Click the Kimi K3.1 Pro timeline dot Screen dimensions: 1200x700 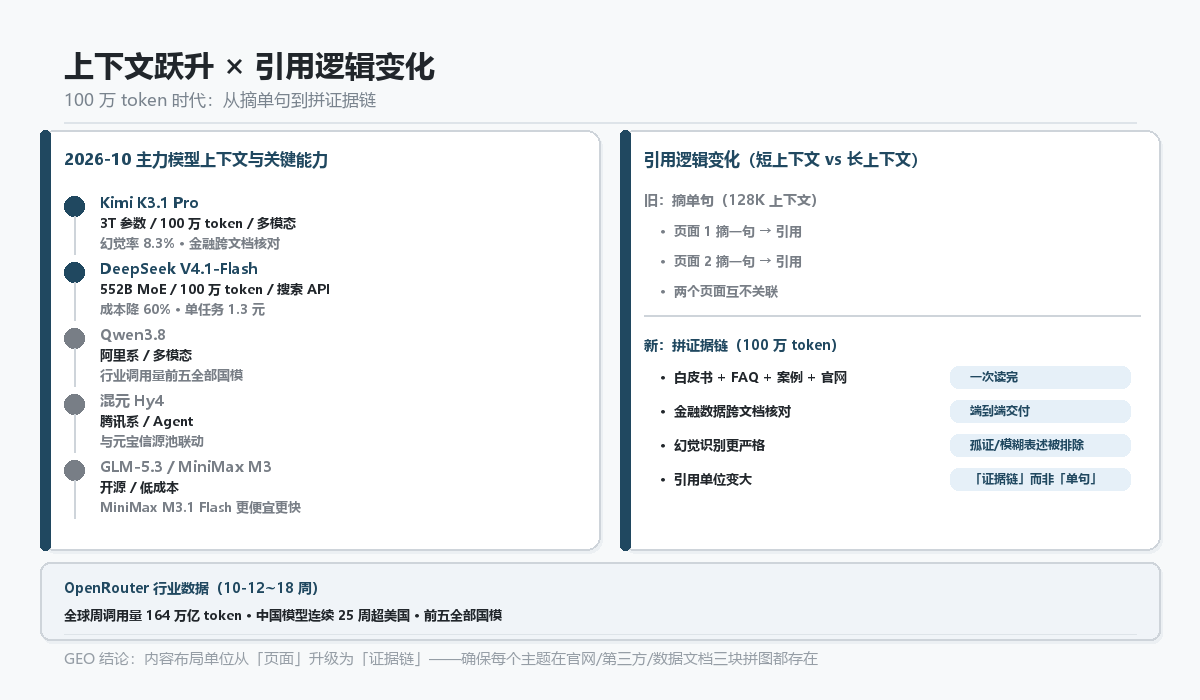click(74, 206)
